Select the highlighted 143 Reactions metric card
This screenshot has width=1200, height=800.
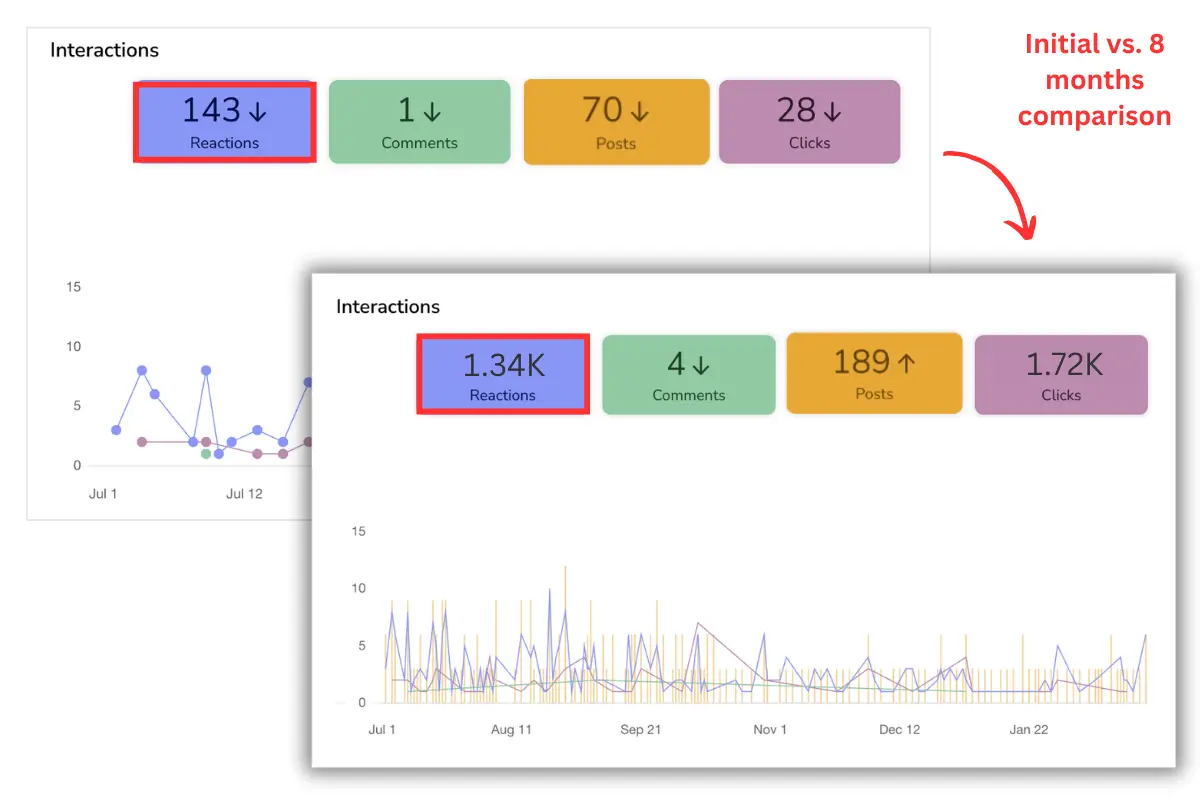pyautogui.click(x=224, y=120)
